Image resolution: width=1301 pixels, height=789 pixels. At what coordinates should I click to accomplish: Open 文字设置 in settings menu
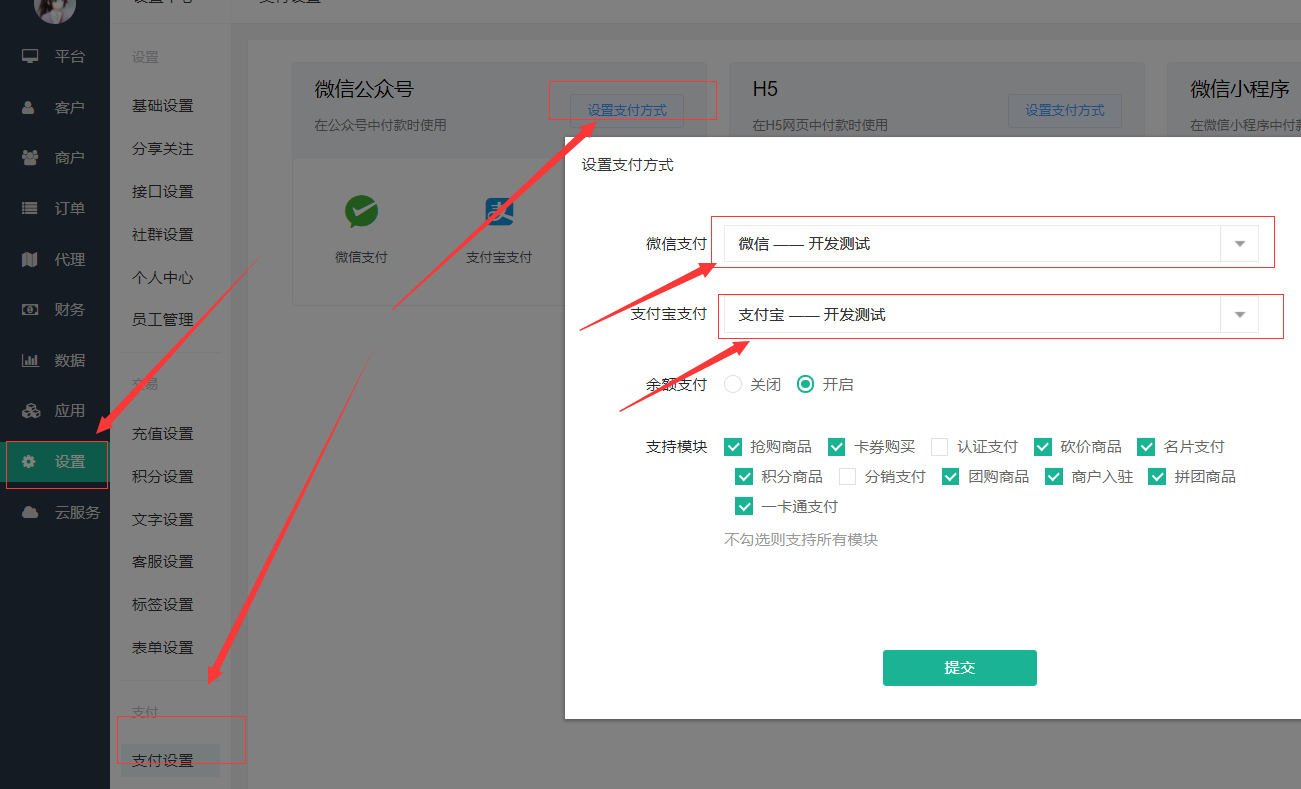tap(163, 519)
